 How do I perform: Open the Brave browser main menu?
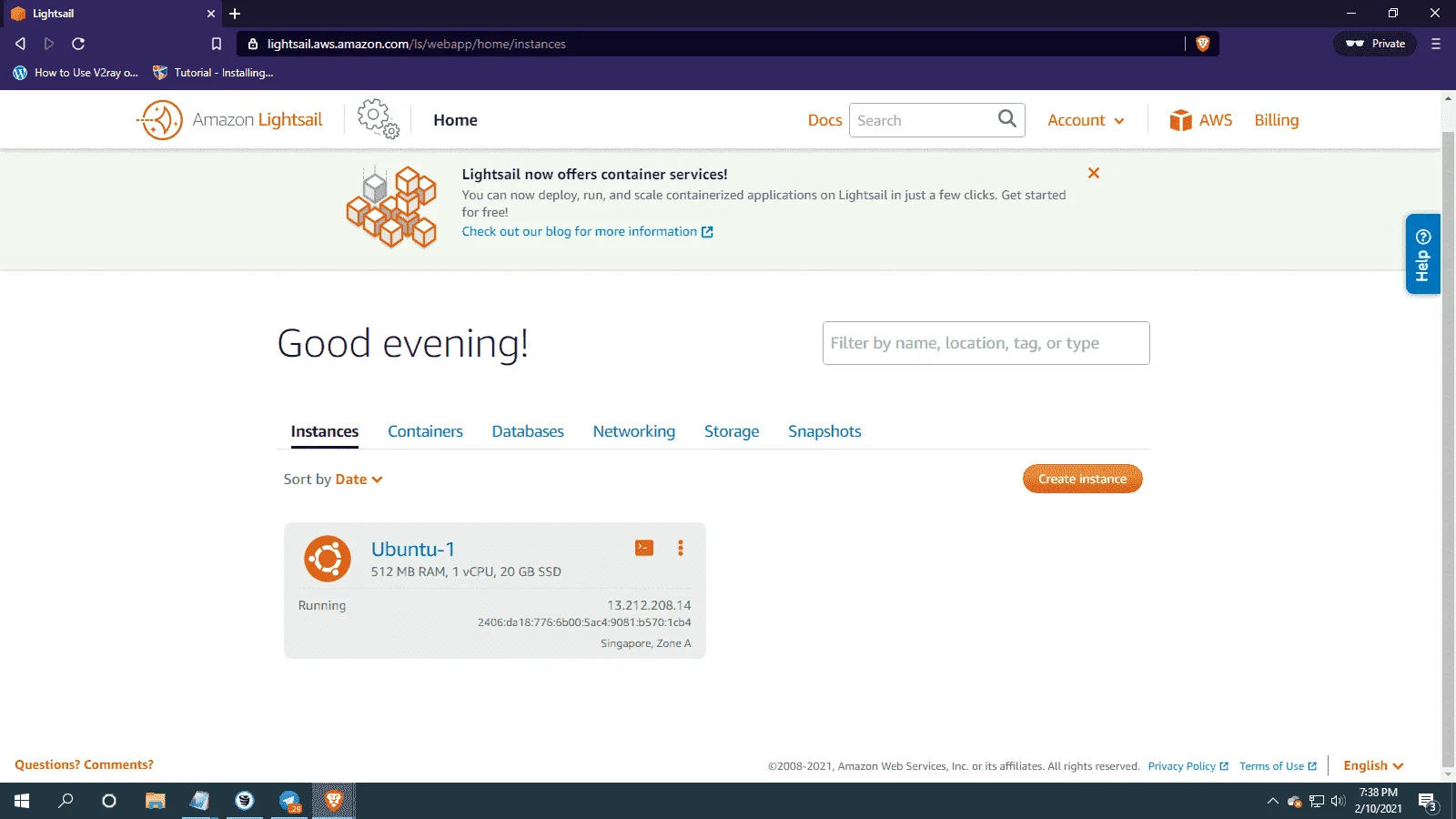(x=1436, y=44)
